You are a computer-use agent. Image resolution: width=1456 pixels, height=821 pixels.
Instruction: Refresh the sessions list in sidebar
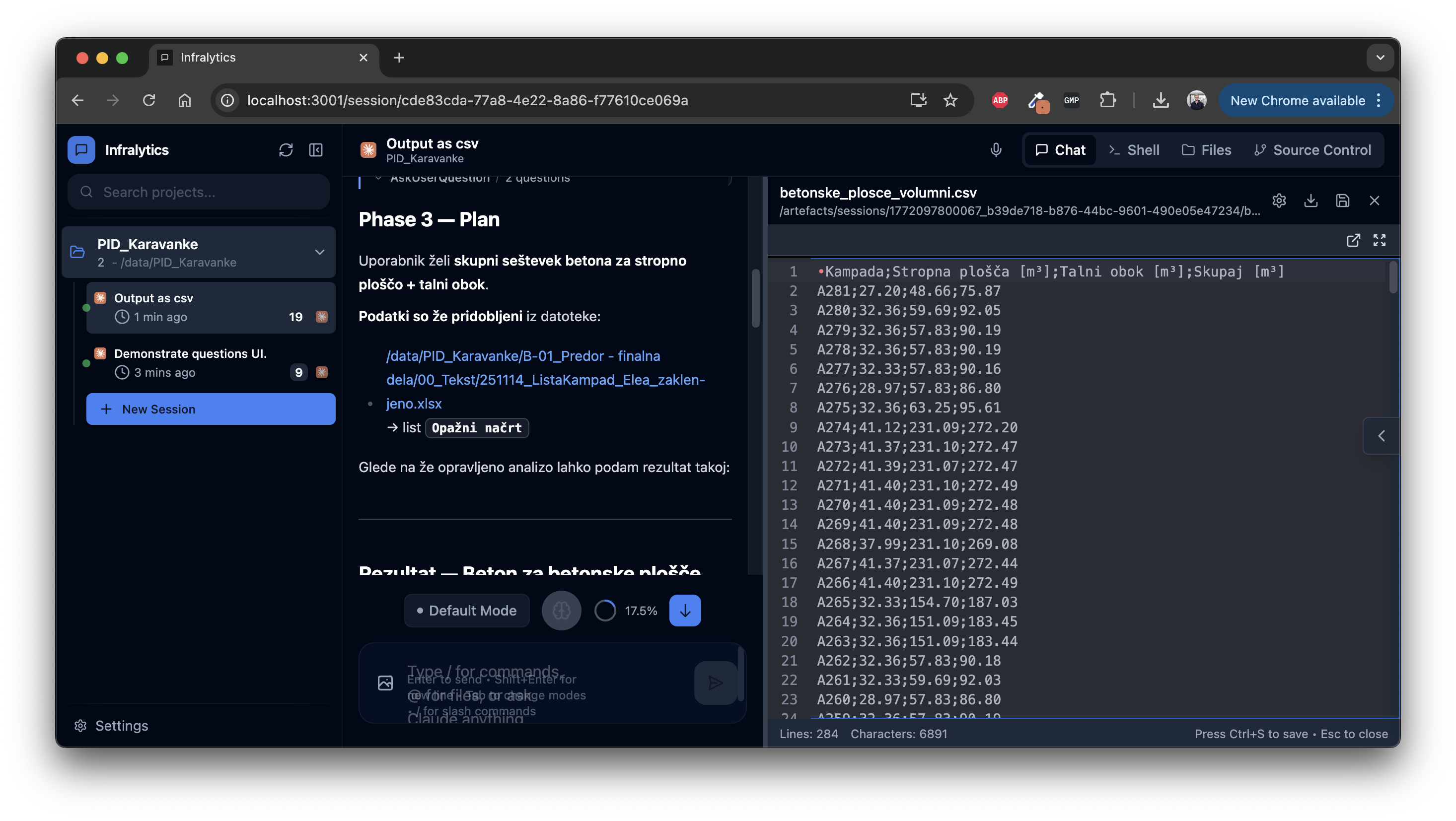286,150
